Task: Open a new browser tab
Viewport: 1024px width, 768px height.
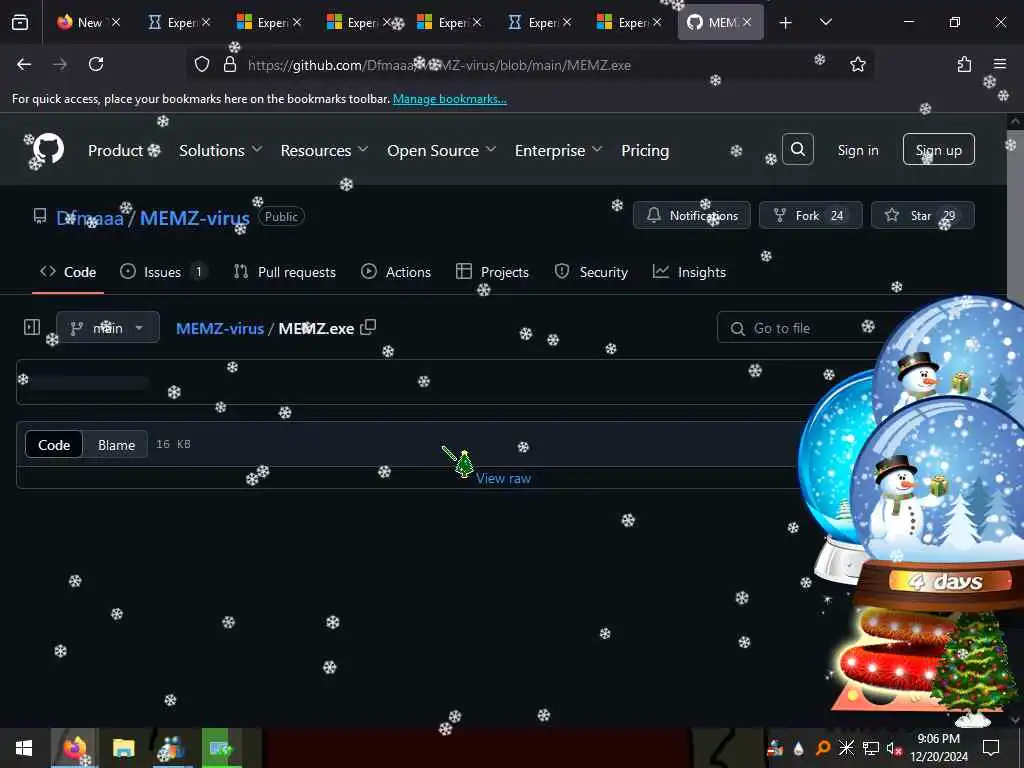Action: [x=786, y=23]
